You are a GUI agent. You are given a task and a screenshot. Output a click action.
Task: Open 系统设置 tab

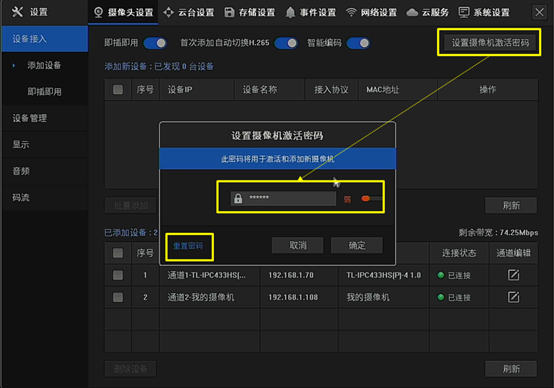[x=484, y=12]
